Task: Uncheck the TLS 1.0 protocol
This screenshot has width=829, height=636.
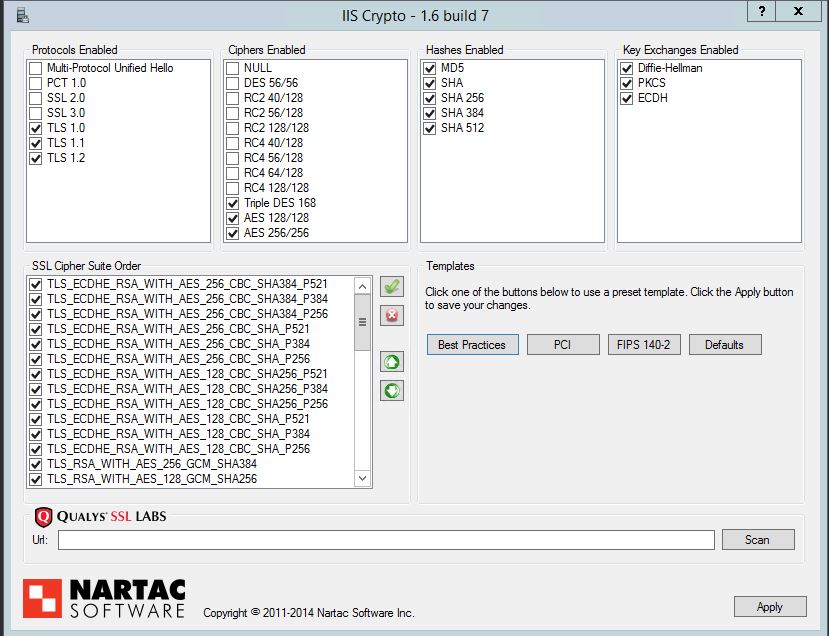Action: tap(35, 128)
